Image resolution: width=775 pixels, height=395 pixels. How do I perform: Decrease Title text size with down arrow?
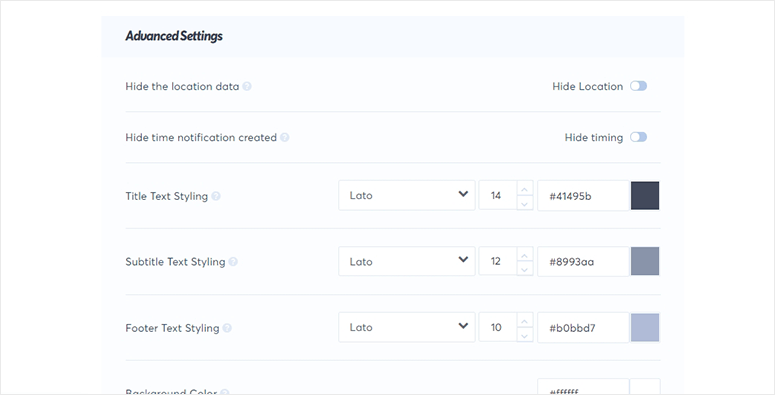(x=524, y=203)
